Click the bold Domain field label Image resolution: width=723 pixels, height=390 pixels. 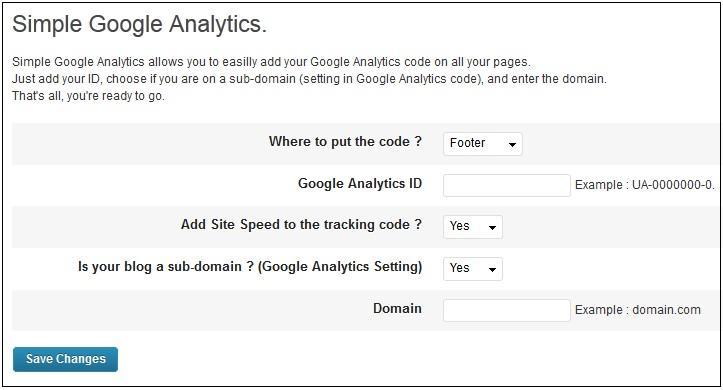tap(397, 308)
